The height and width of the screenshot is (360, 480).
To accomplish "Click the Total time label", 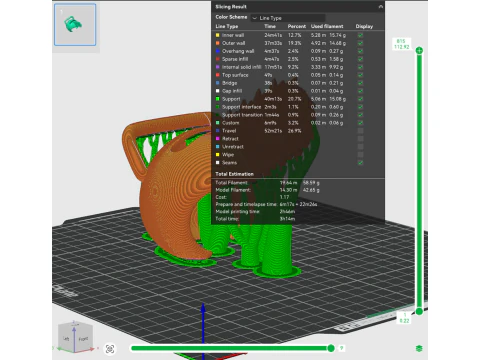I will 227,219.
